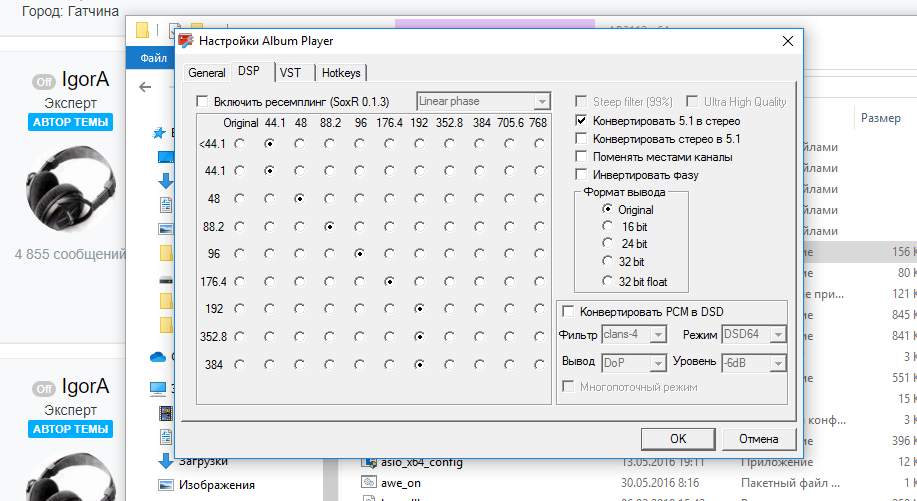Open the OneDrive cloud icon in the Explorer sidebar

[x=158, y=357]
